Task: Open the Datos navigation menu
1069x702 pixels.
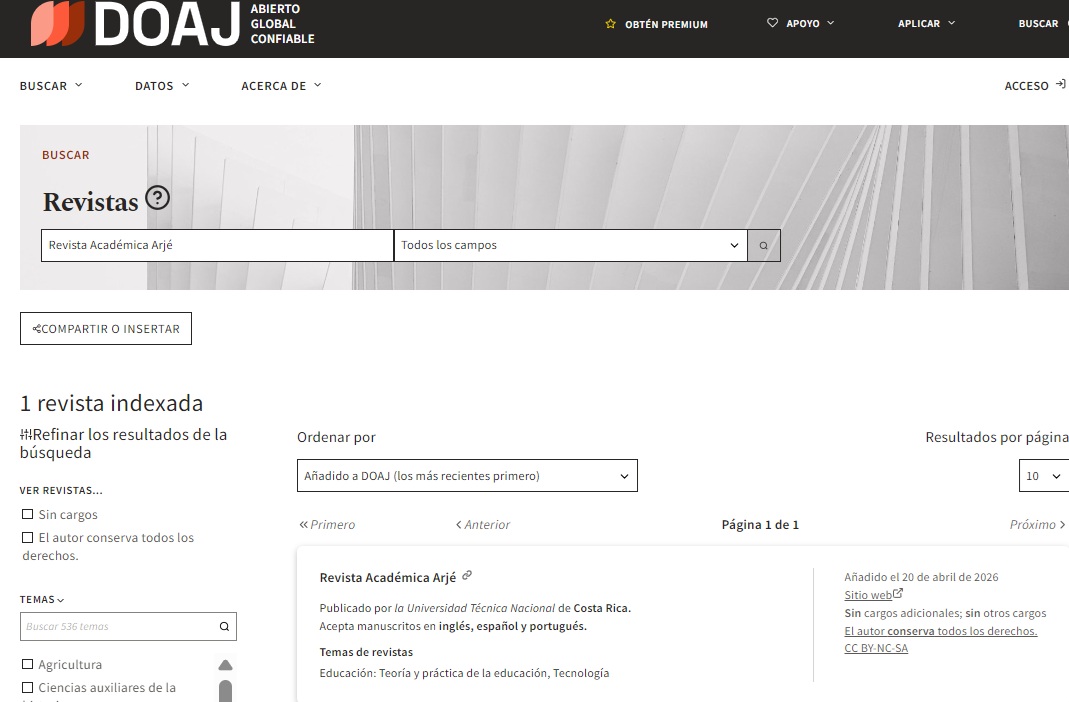Action: click(x=162, y=86)
